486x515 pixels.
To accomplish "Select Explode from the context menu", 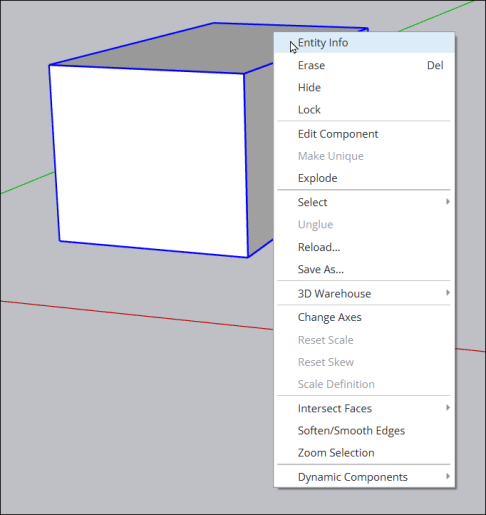I will click(x=364, y=178).
